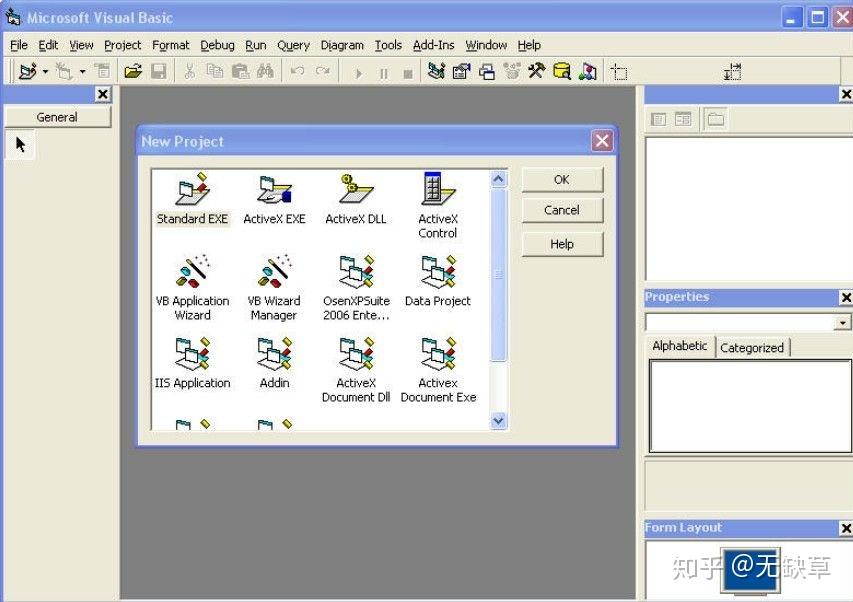The image size is (853, 602).
Task: Select the ActiveX Document Exe item
Action: [x=438, y=370]
